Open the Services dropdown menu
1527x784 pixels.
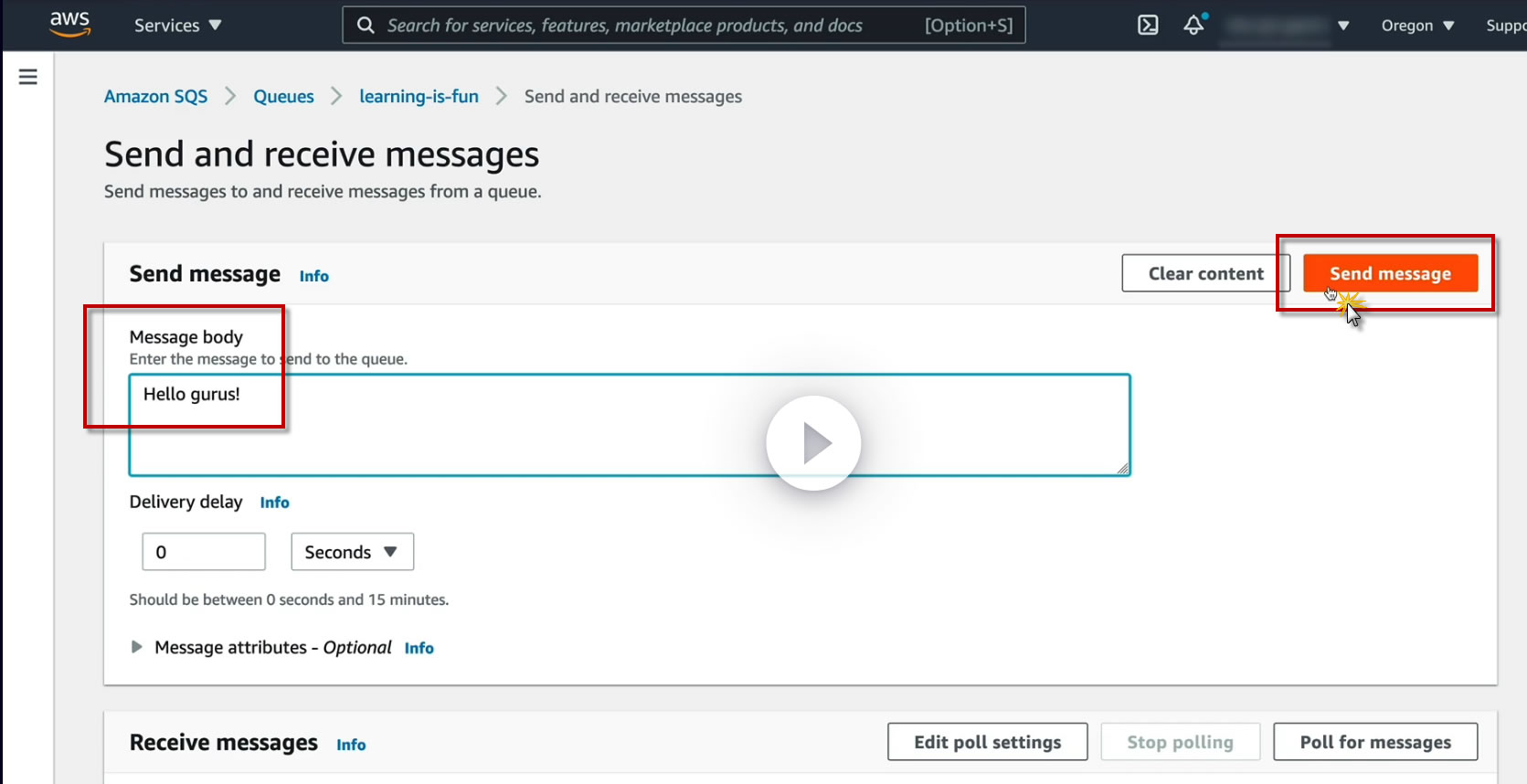pyautogui.click(x=177, y=25)
